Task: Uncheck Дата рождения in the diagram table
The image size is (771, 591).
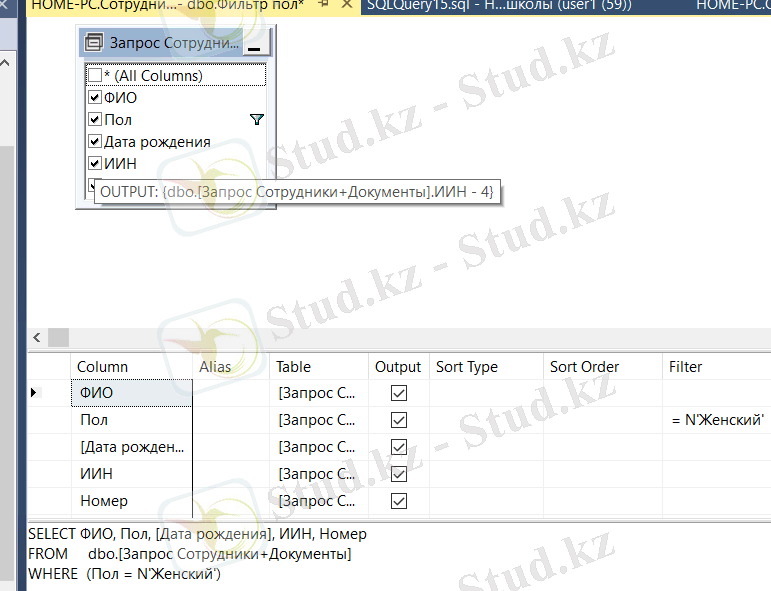Action: 94,142
